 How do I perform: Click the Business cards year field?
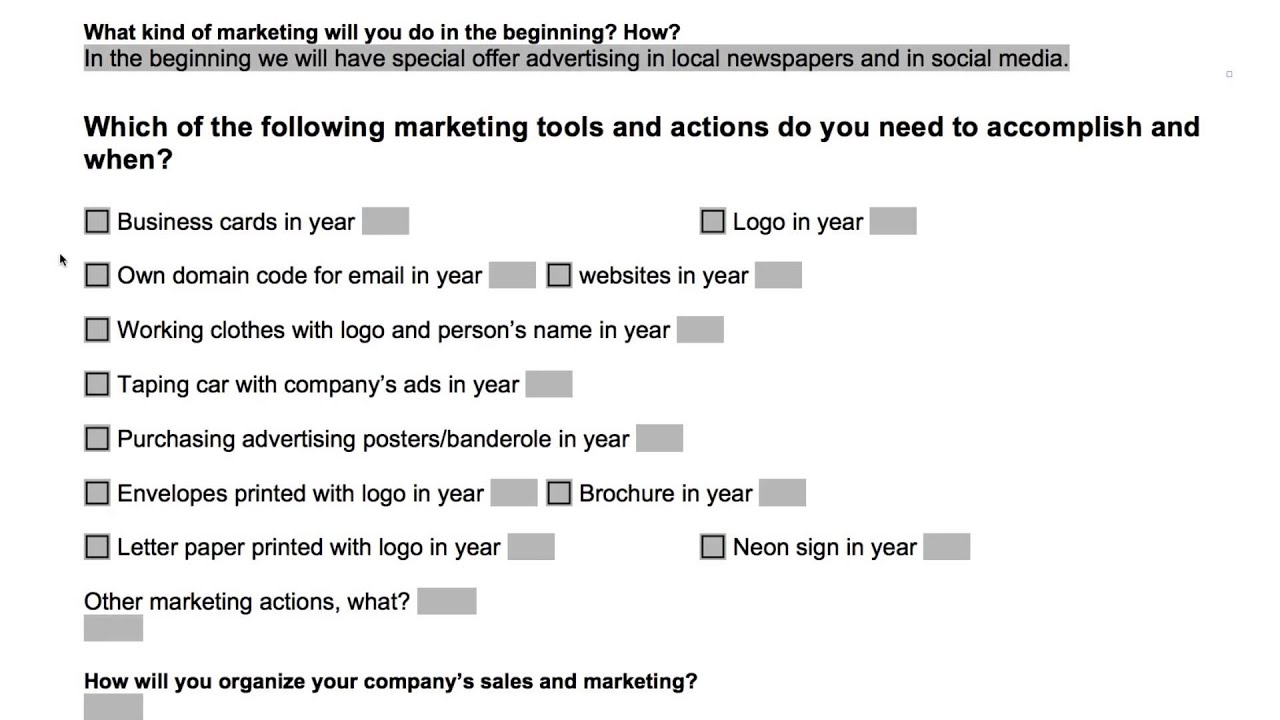click(x=385, y=221)
